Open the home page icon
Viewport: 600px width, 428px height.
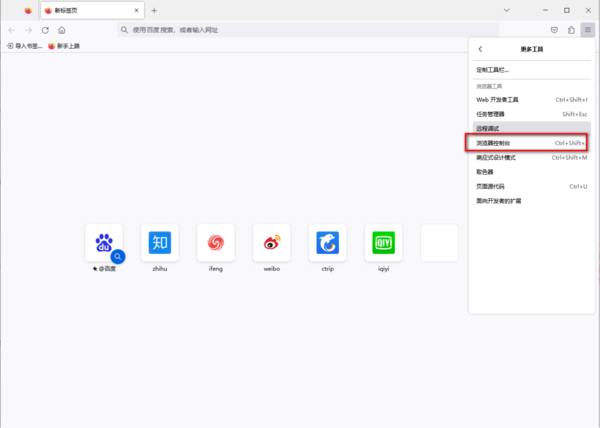62,30
